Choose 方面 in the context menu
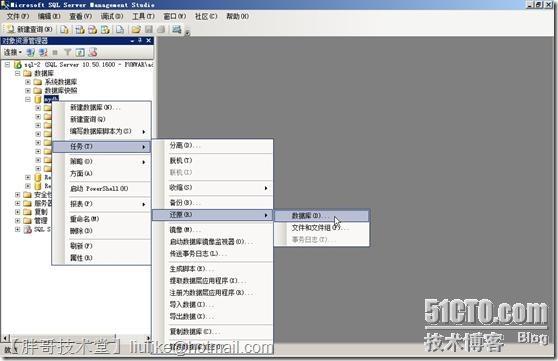Viewport: 558px width, 361px height. point(102,174)
